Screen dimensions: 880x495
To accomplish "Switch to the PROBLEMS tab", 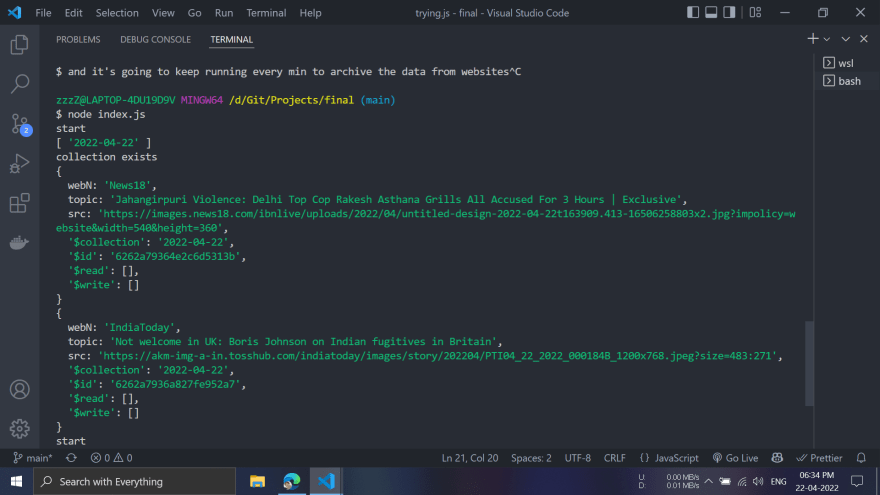I will point(78,39).
